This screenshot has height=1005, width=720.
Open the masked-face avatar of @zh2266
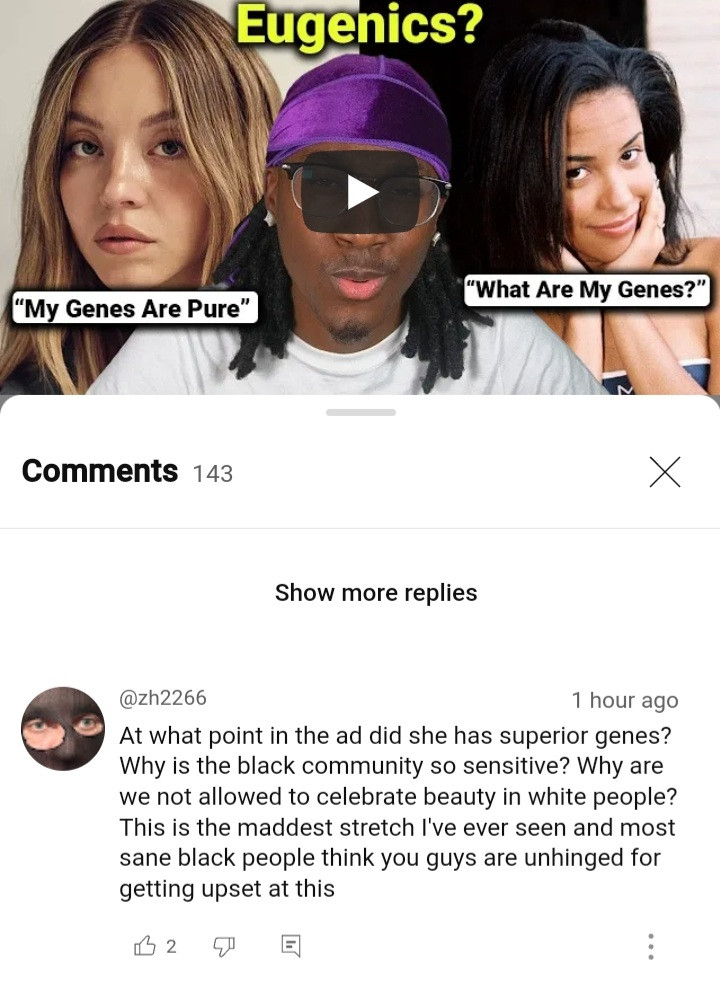click(x=63, y=729)
